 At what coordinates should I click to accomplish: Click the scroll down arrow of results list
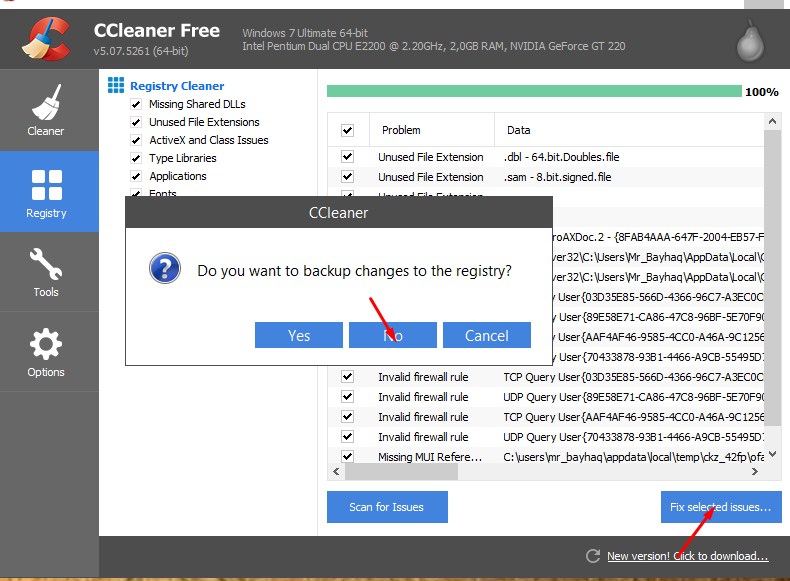[772, 454]
